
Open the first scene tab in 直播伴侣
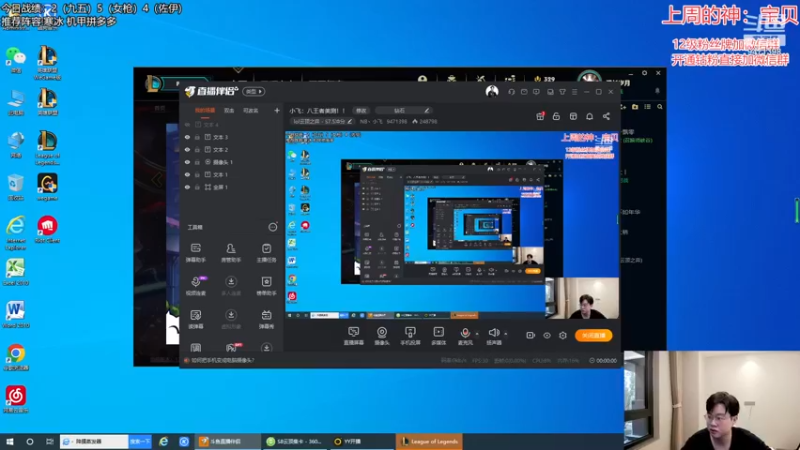pos(205,110)
